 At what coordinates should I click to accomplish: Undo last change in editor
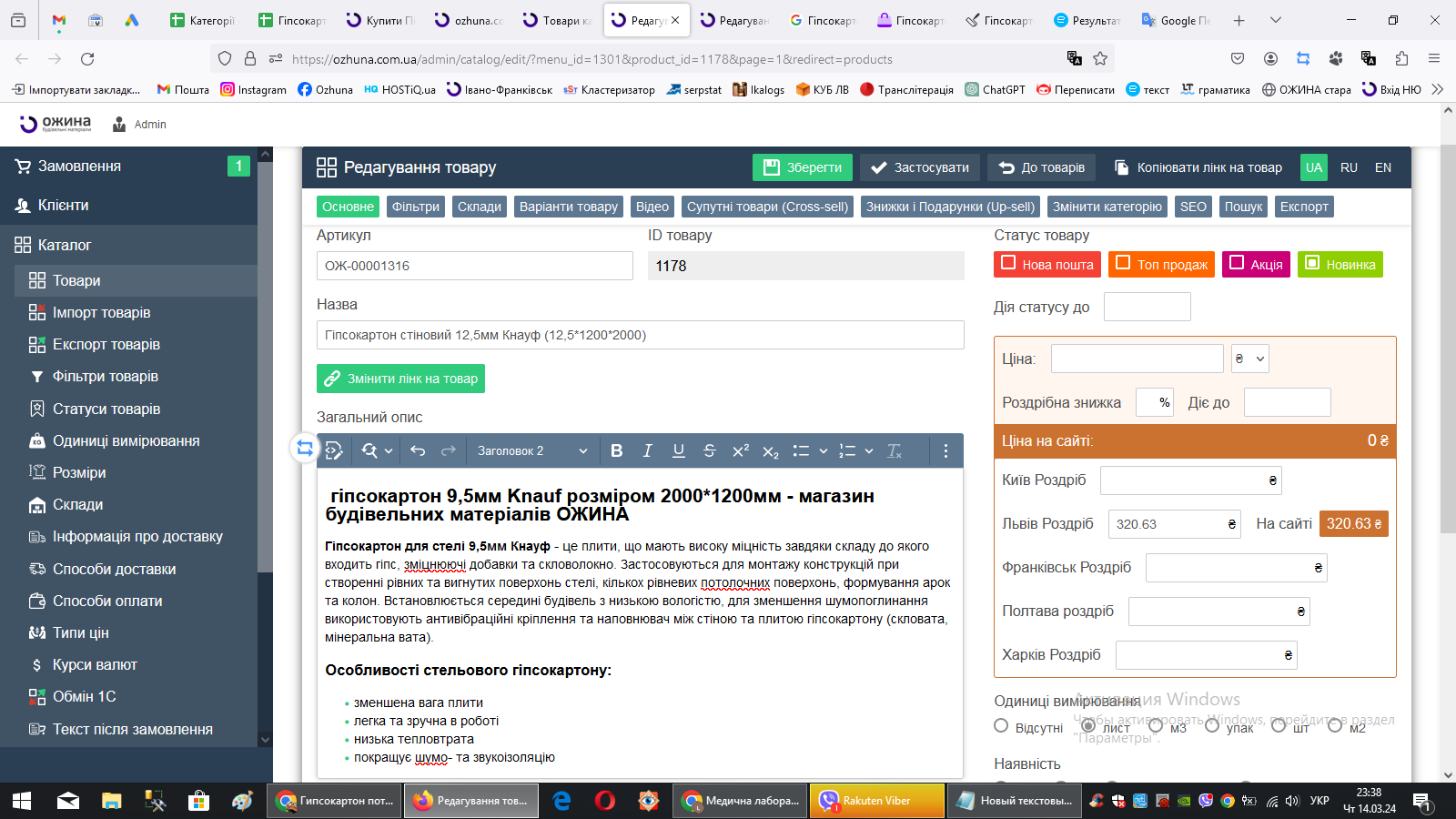tap(418, 450)
